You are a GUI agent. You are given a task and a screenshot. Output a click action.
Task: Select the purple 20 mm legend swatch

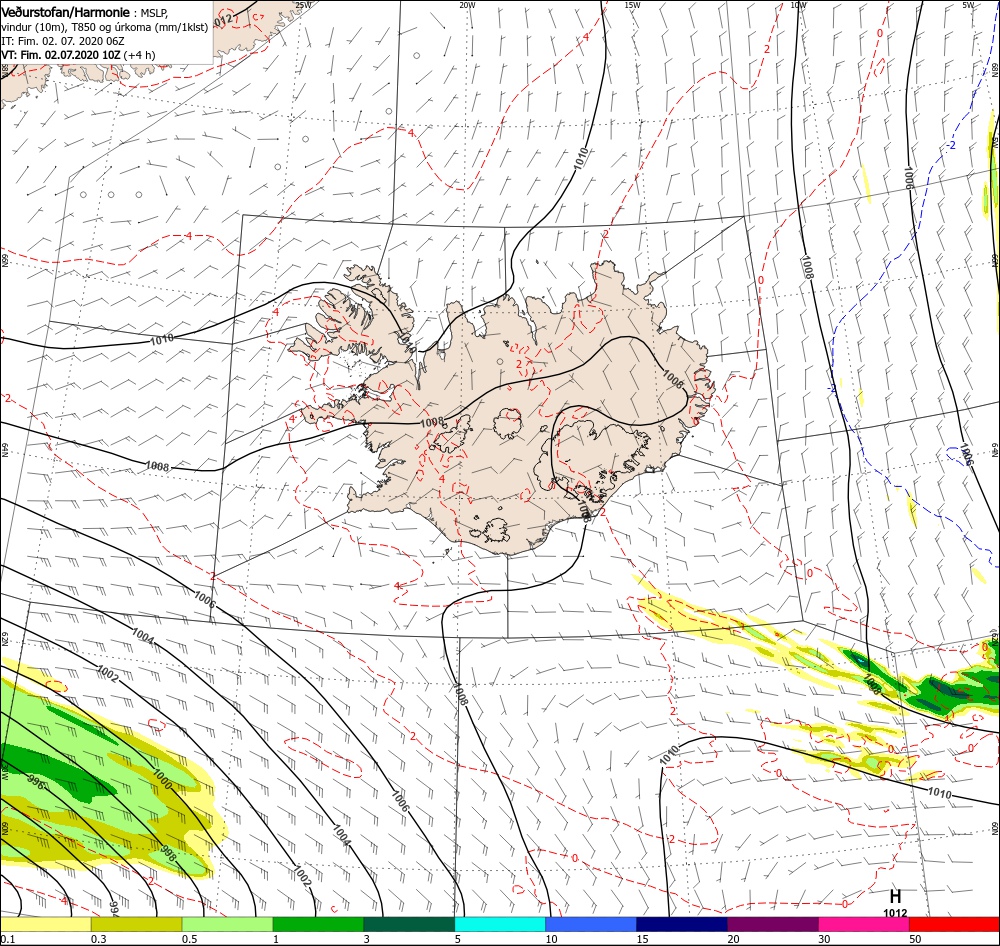[772, 924]
